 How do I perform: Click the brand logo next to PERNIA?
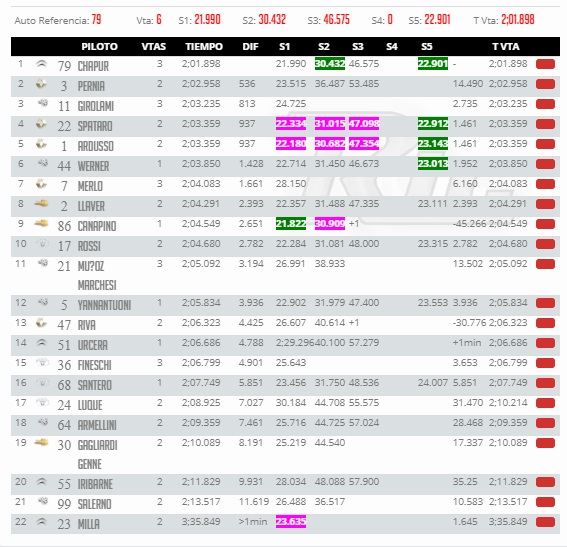click(42, 84)
